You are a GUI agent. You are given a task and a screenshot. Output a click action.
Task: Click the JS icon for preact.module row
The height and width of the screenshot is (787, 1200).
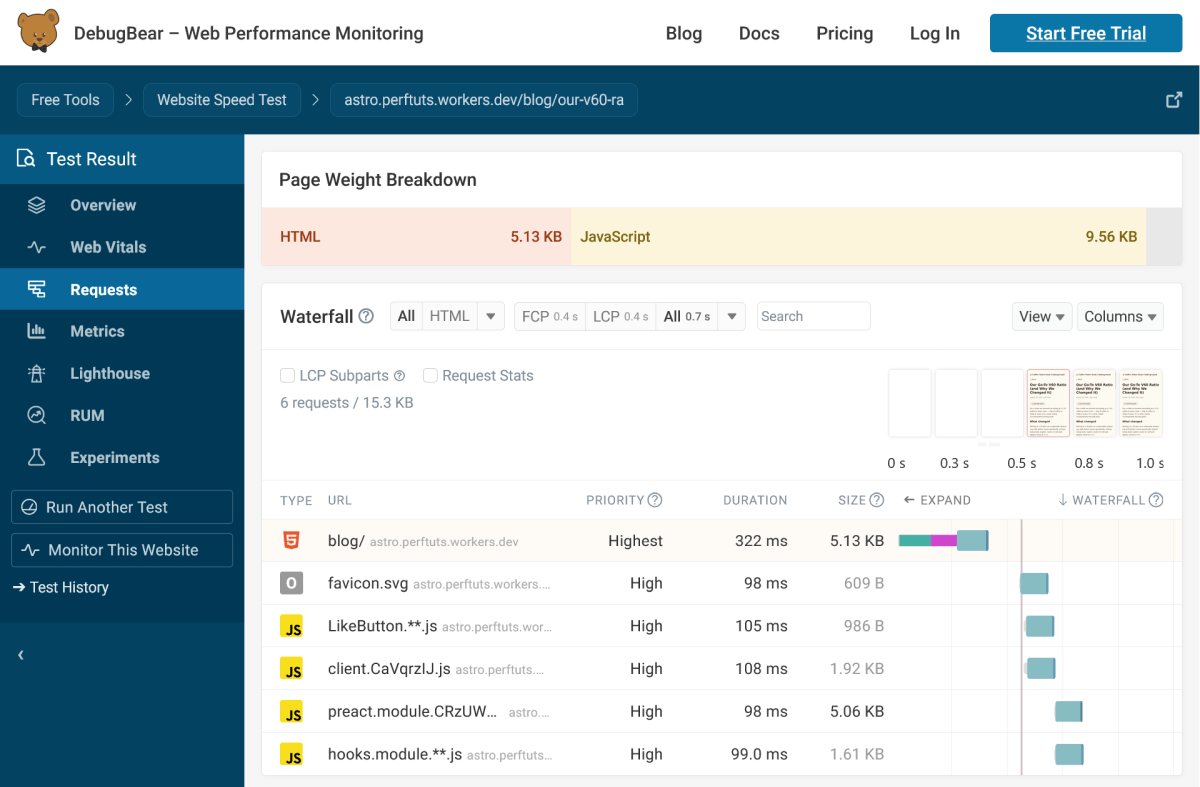[x=291, y=711]
